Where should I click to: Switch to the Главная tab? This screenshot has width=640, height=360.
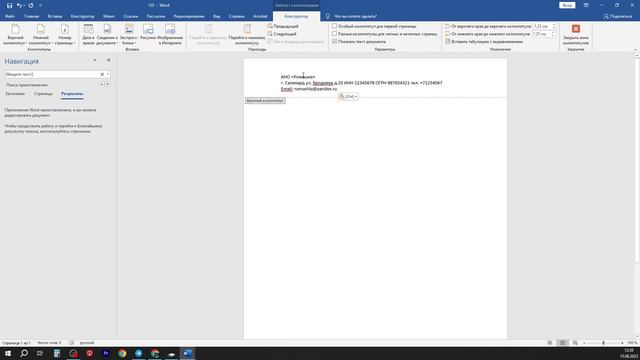pyautogui.click(x=31, y=16)
